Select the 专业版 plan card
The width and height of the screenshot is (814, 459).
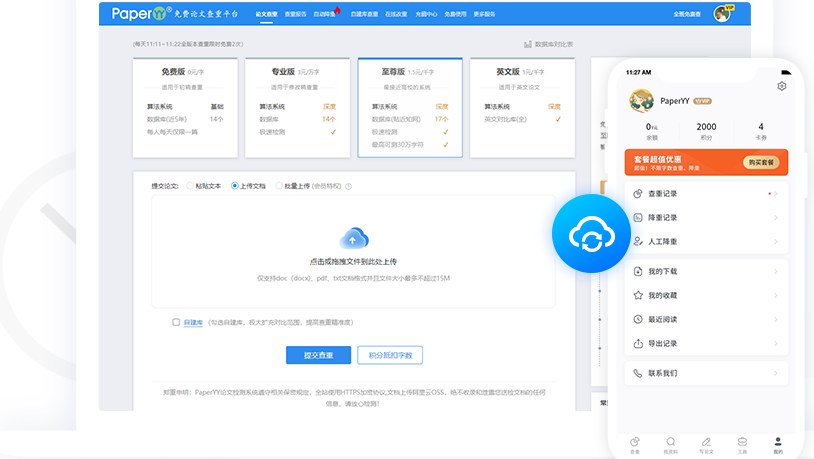click(297, 107)
